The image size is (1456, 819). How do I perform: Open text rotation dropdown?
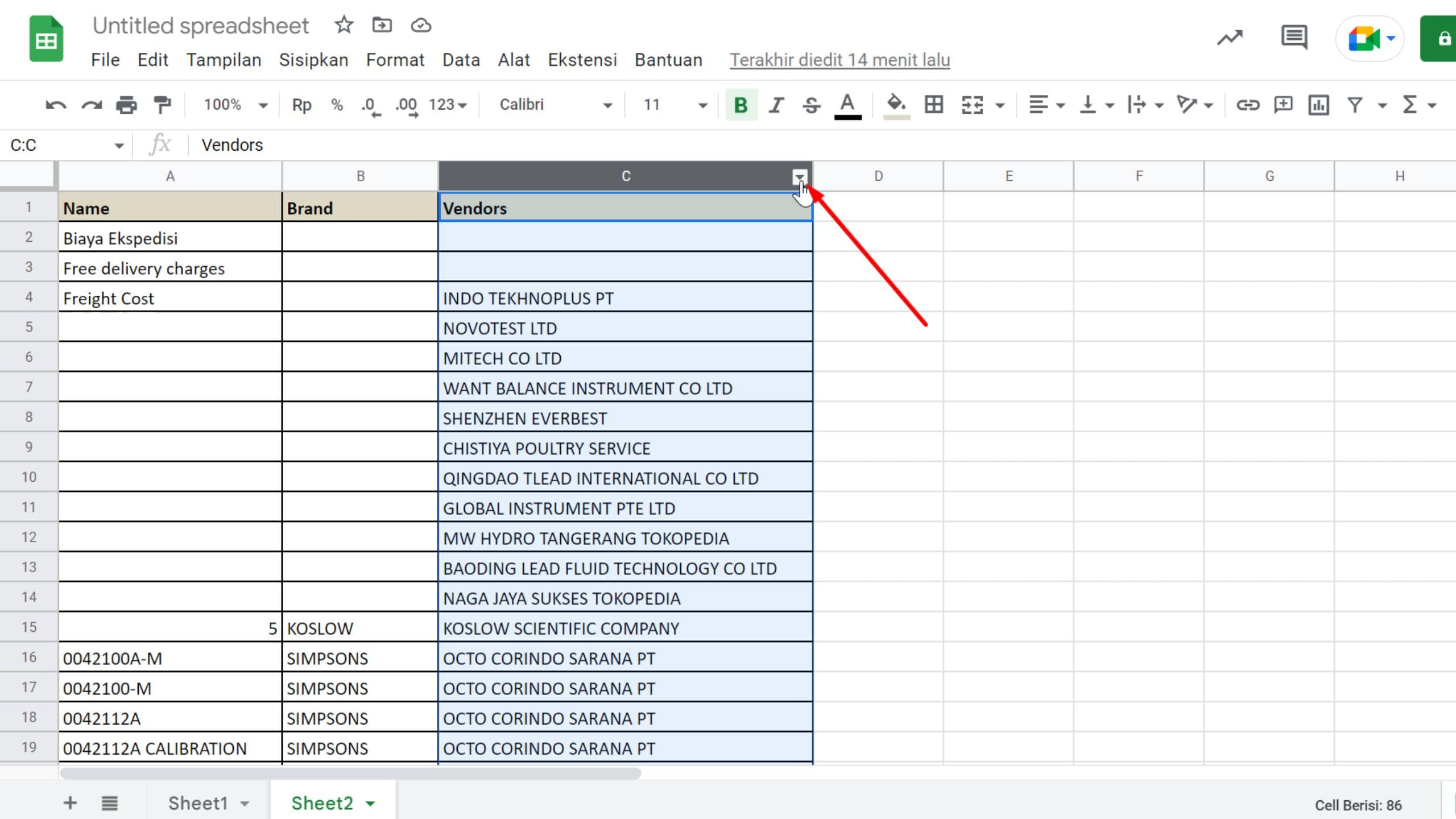point(1195,105)
